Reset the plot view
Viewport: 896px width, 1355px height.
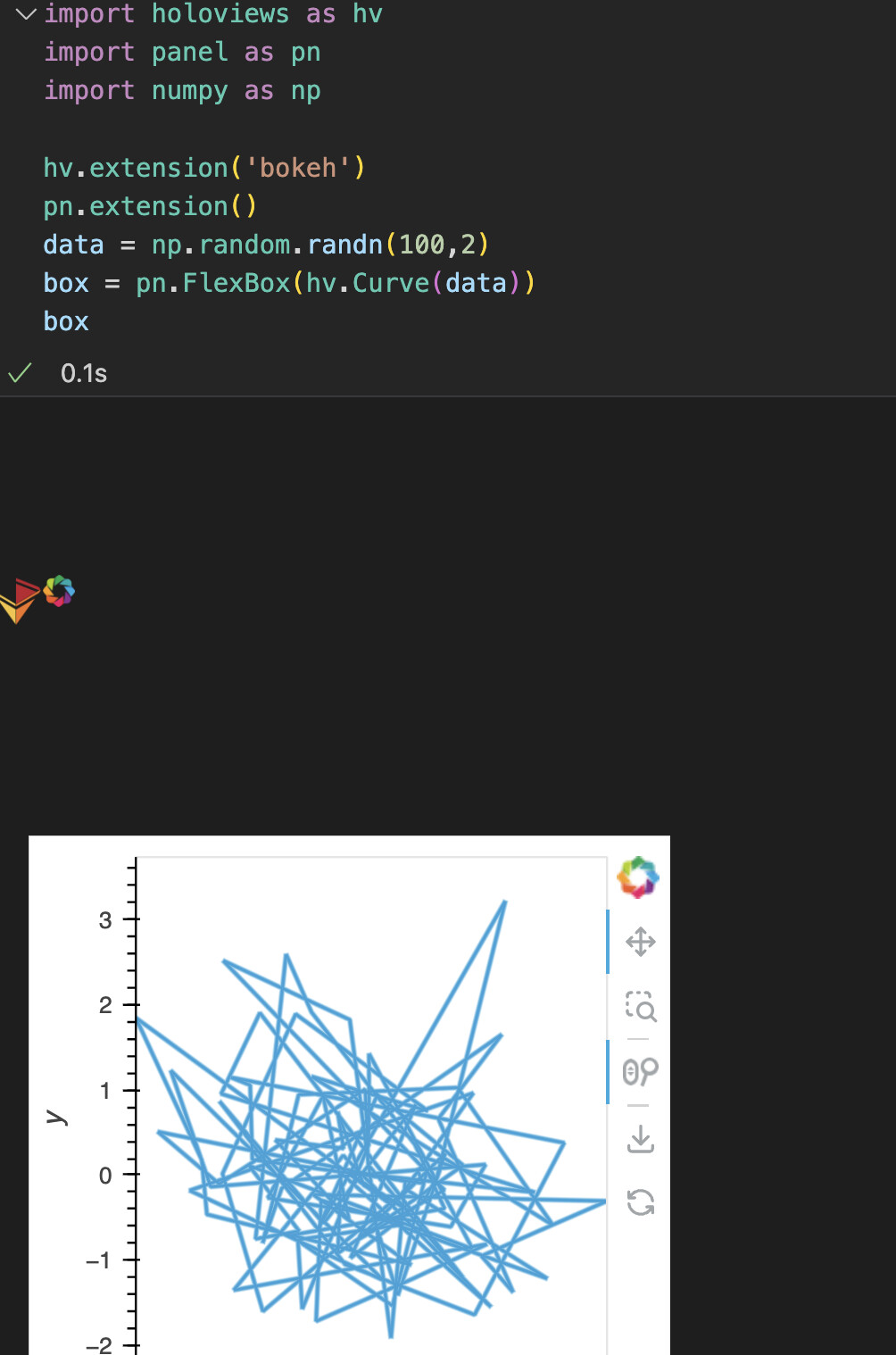click(641, 1202)
